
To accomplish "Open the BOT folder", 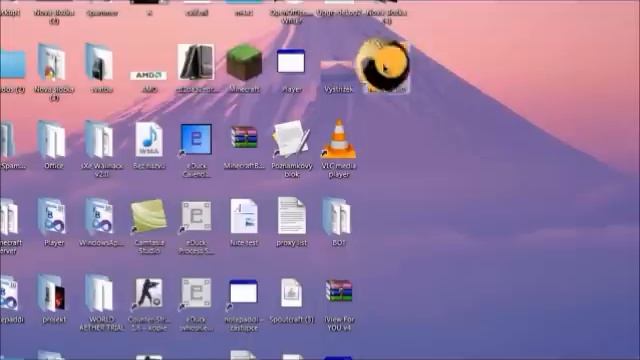I will point(338,216).
